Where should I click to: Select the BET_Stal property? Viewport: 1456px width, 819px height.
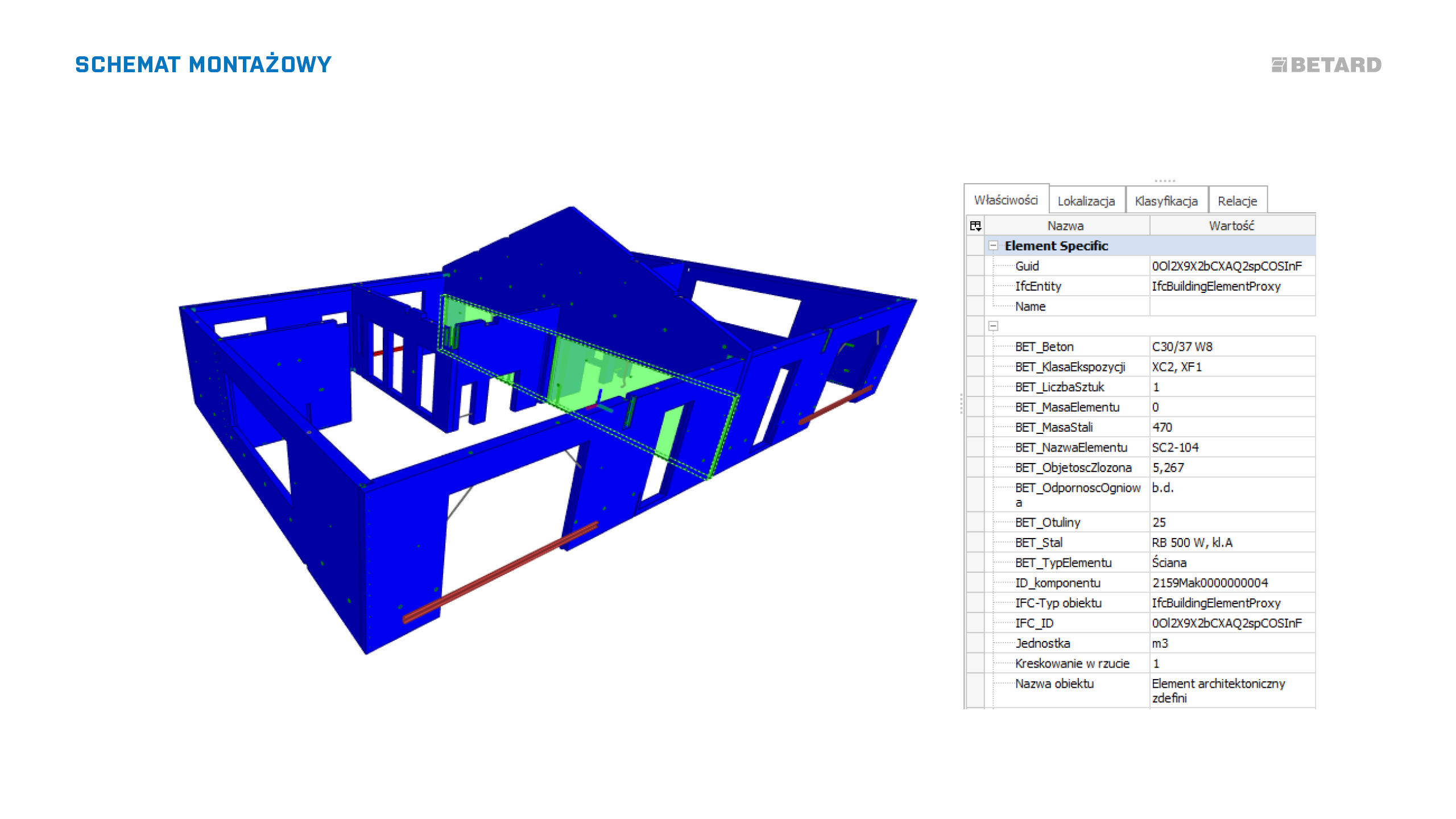tap(1039, 543)
